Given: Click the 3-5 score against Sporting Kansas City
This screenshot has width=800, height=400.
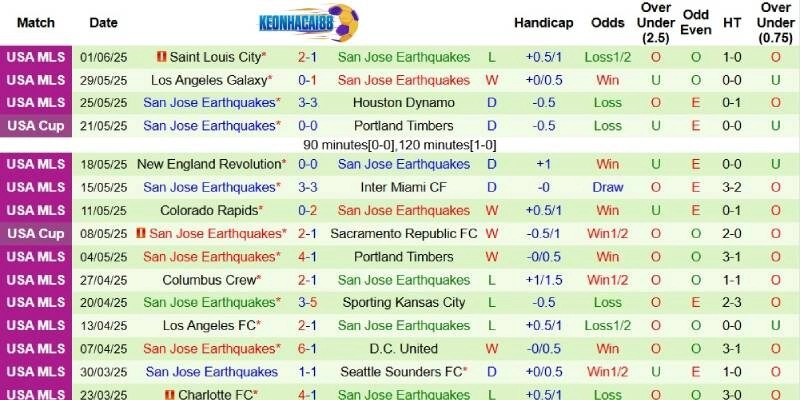Looking at the screenshot, I should pyautogui.click(x=308, y=302).
